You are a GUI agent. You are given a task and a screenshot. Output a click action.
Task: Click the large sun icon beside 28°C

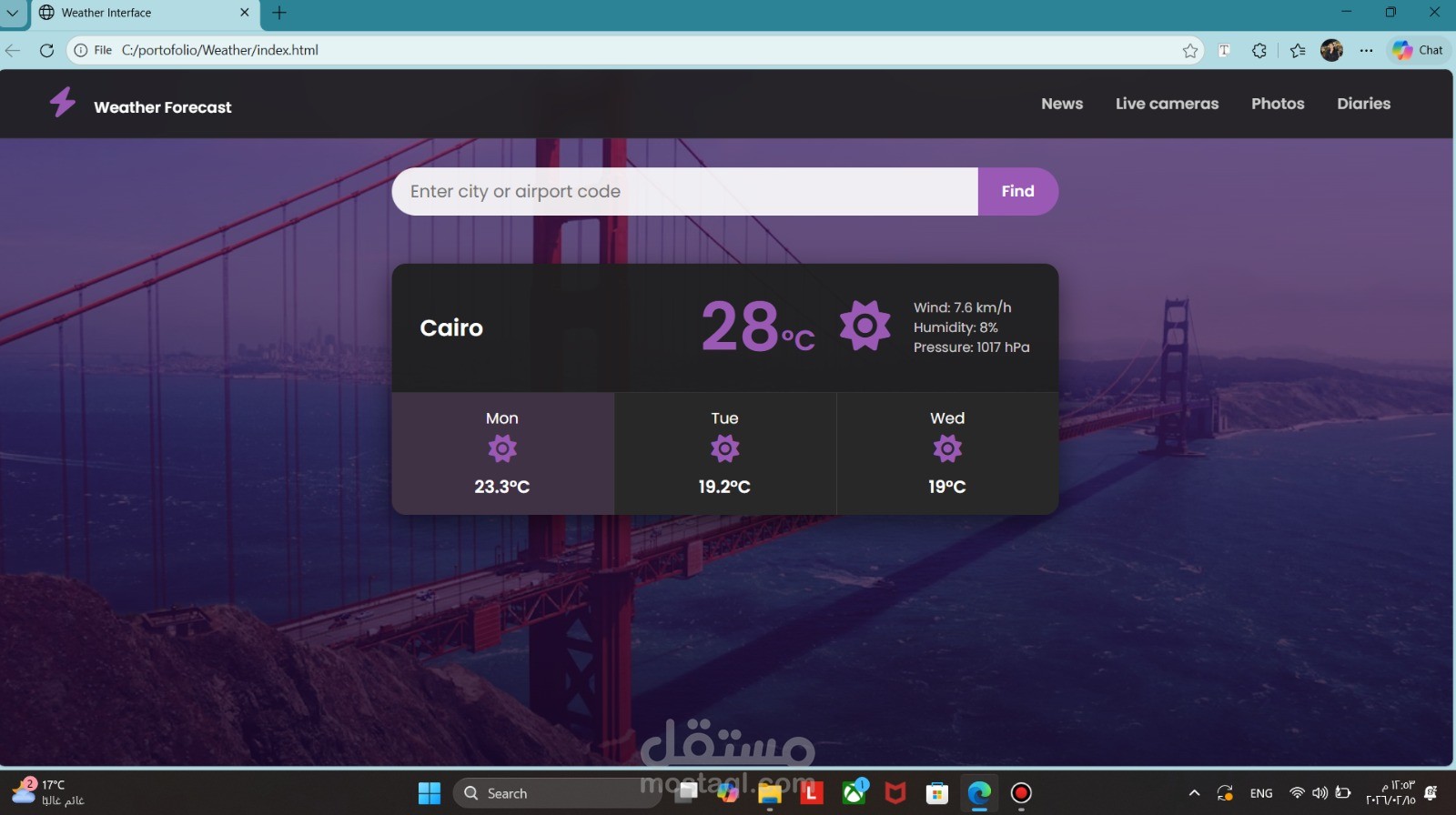[864, 325]
